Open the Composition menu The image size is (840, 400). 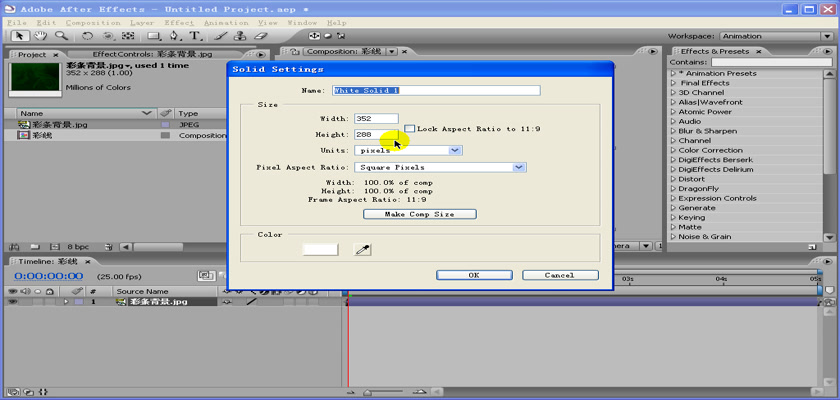[x=93, y=23]
